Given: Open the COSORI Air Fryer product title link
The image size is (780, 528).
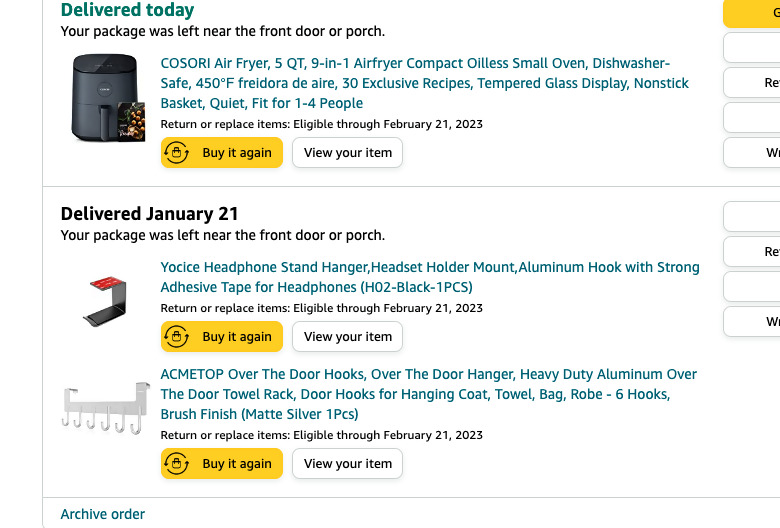Looking at the screenshot, I should [x=425, y=83].
